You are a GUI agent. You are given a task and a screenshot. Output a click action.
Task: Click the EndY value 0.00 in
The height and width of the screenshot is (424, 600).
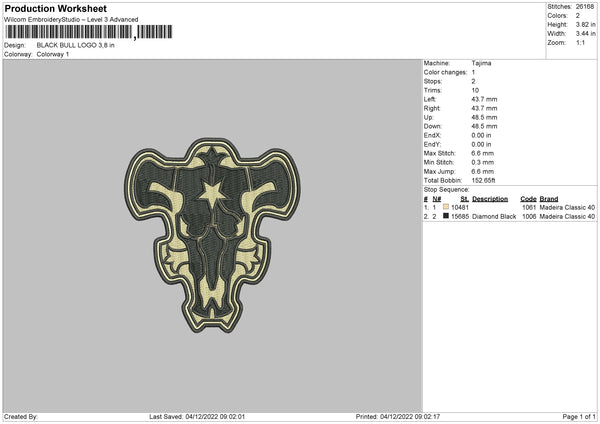481,144
